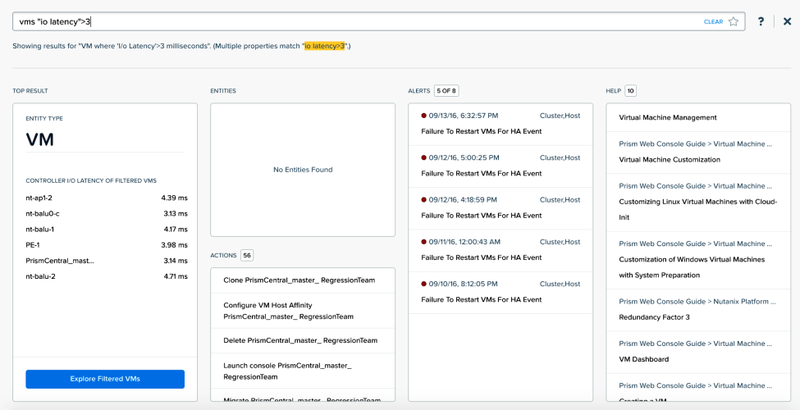Choose Clone PrismCentral_master_ RegressionTeam action

303,280
